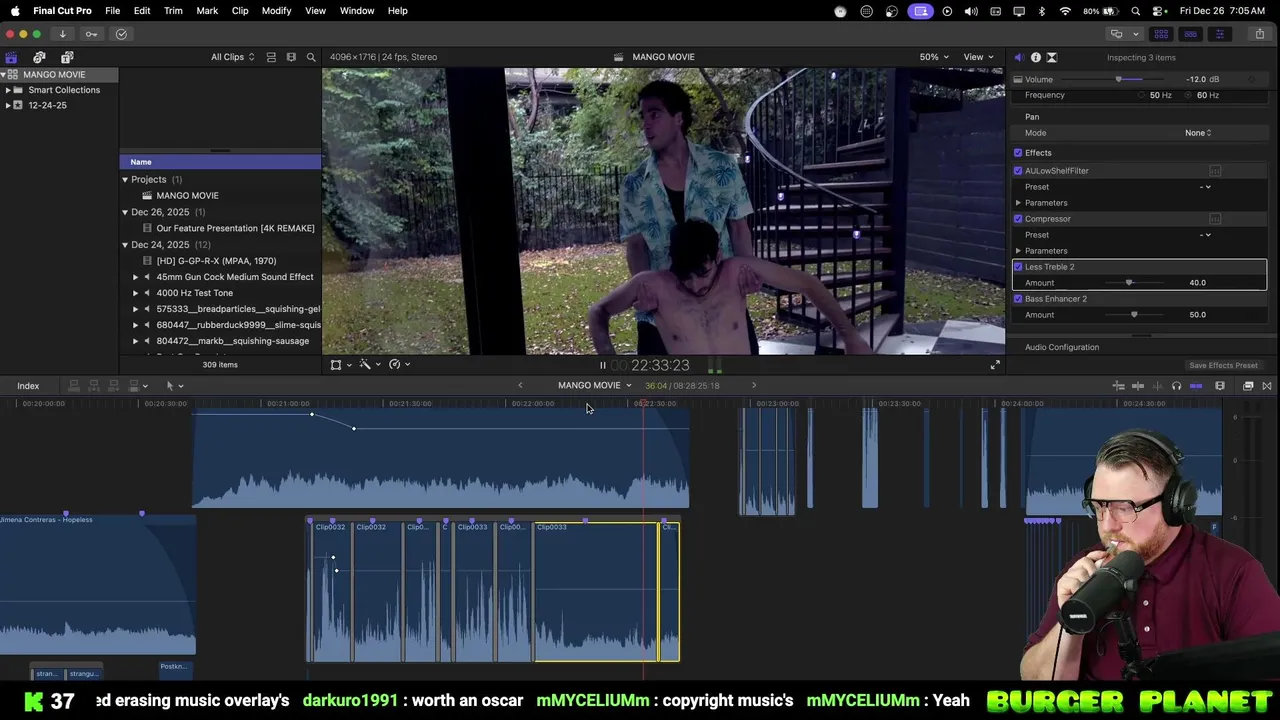Screen dimensions: 1280x720
Task: Click the browser search magnifier icon
Action: (311, 57)
